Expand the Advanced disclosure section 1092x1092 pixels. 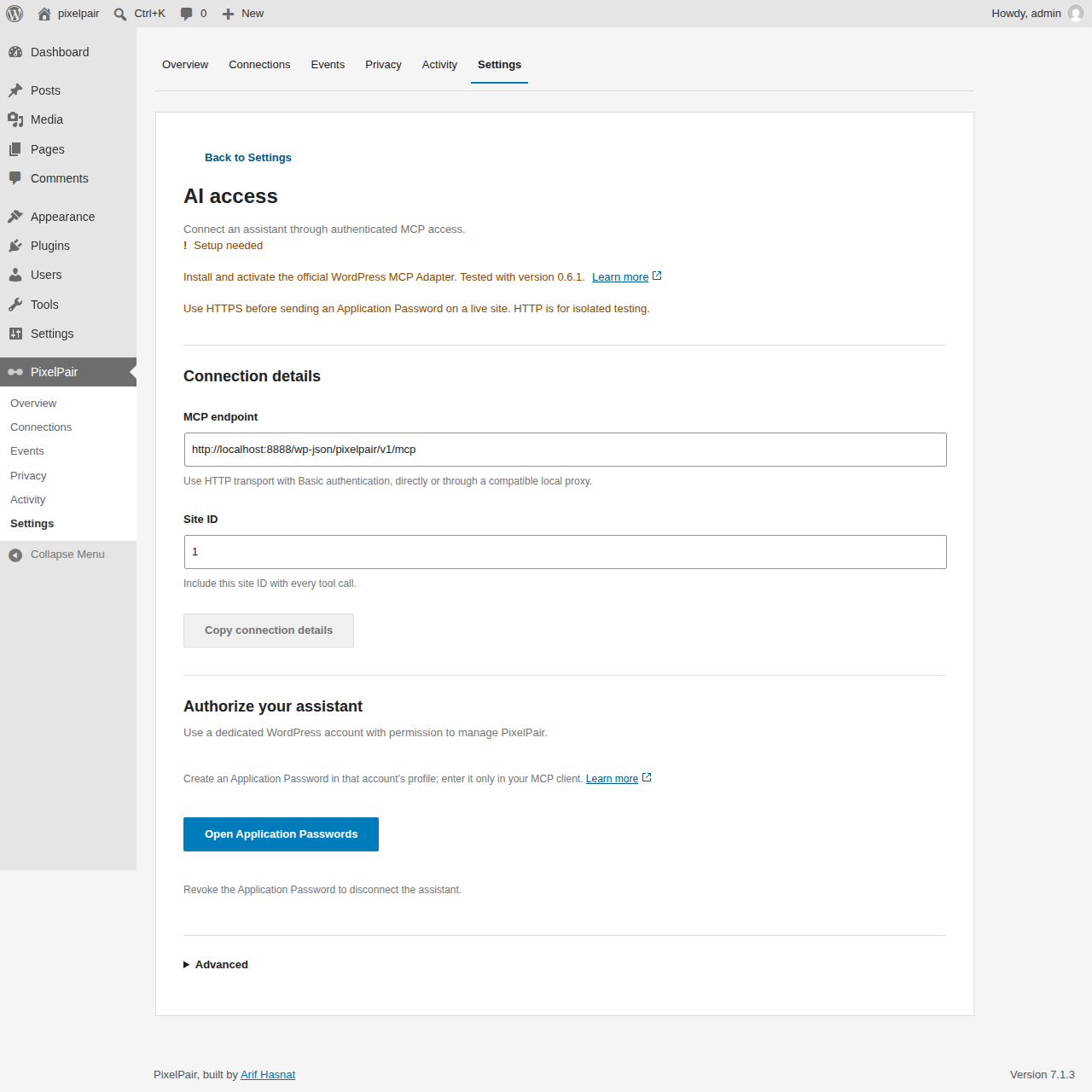pos(216,965)
